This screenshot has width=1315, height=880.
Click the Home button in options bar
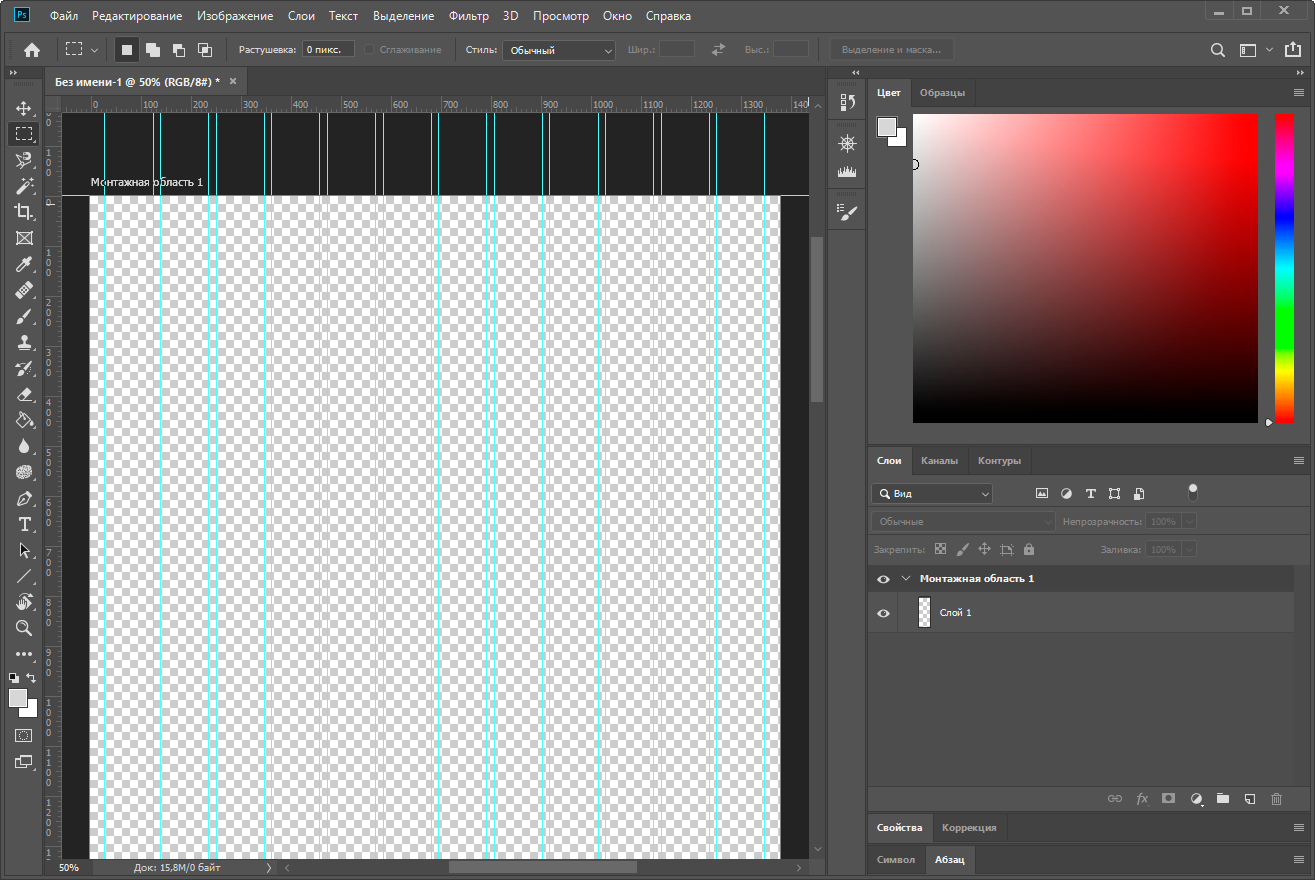coord(32,49)
